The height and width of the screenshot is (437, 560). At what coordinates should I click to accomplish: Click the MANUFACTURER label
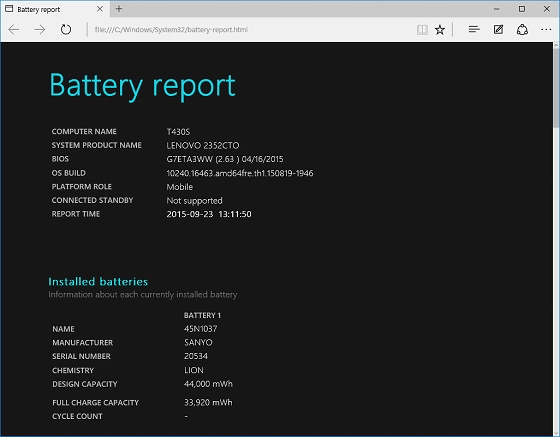(x=82, y=342)
